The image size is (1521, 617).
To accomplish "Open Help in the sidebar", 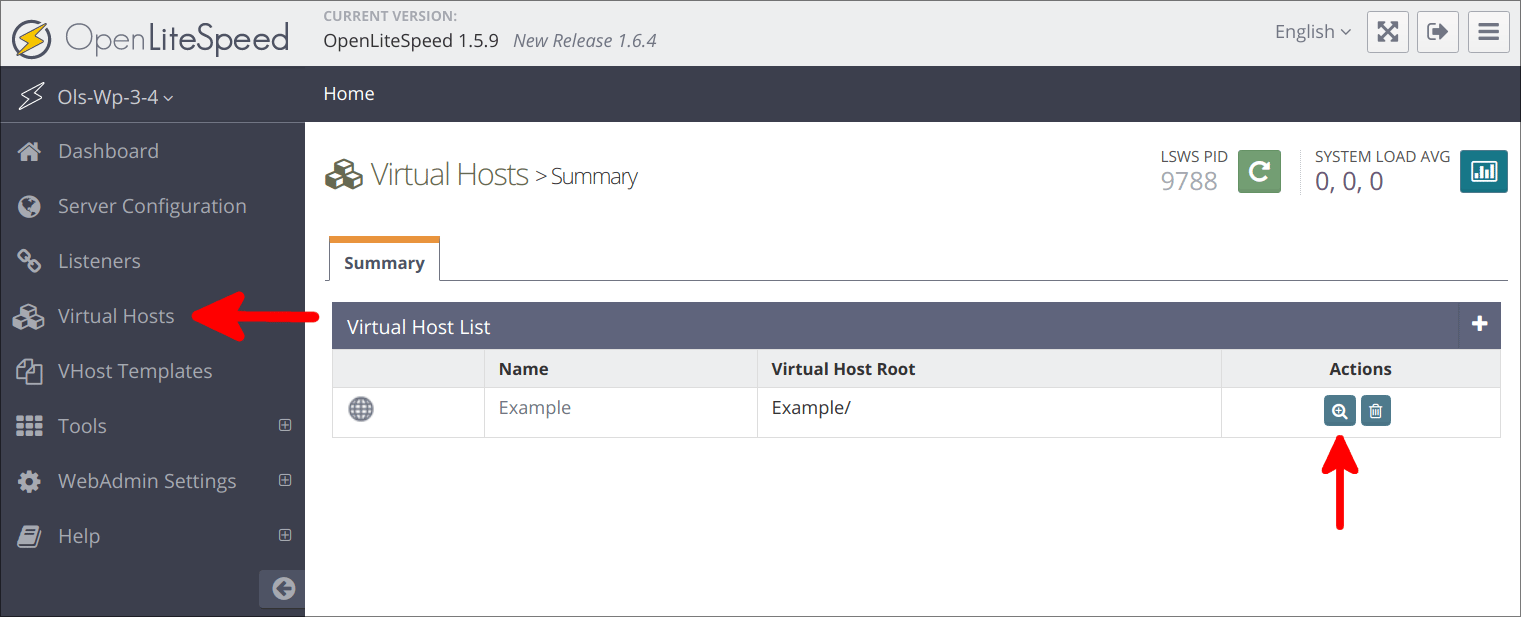I will coord(79,536).
